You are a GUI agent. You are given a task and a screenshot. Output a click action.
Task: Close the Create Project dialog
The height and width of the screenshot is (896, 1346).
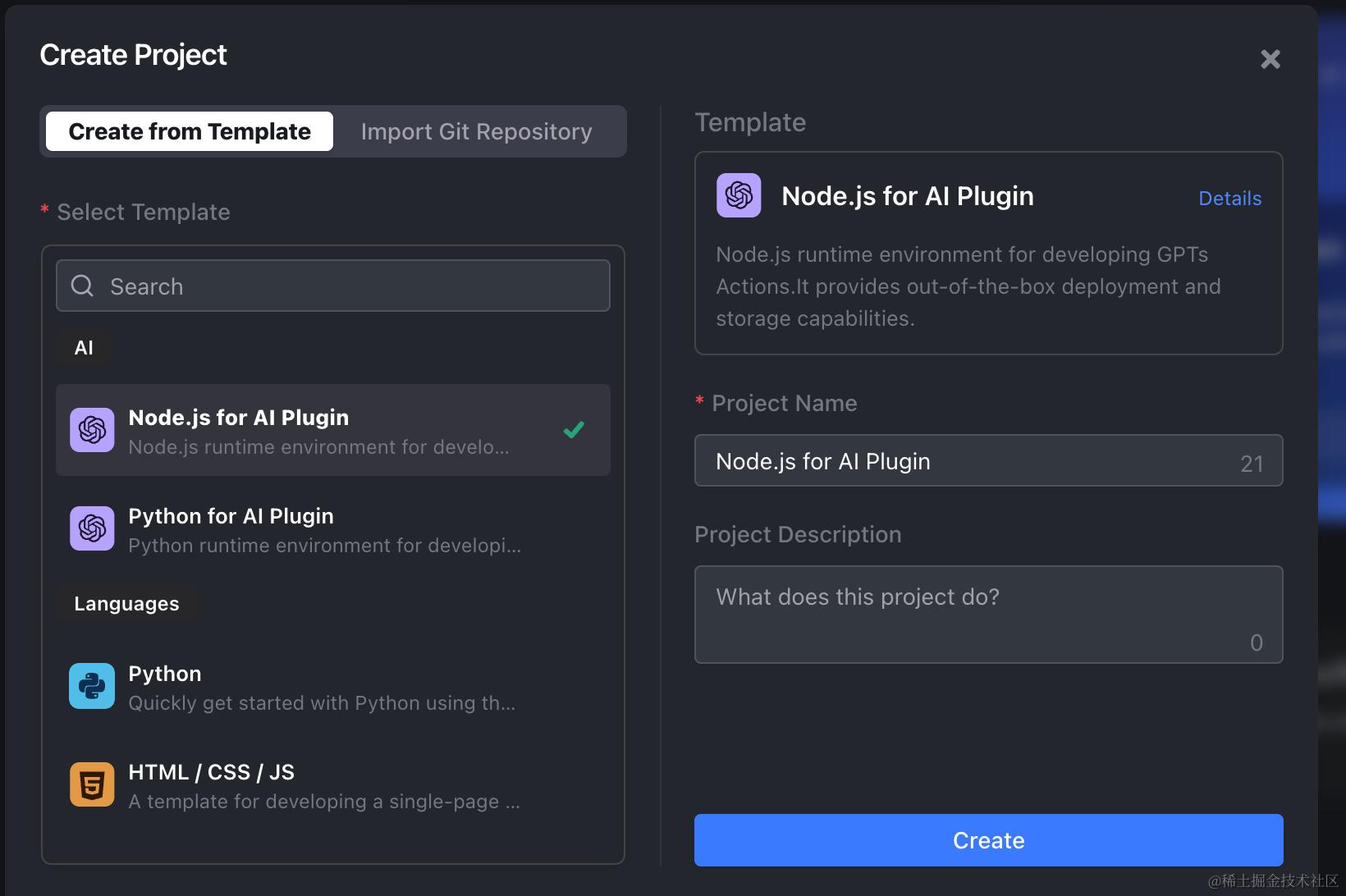(x=1270, y=59)
